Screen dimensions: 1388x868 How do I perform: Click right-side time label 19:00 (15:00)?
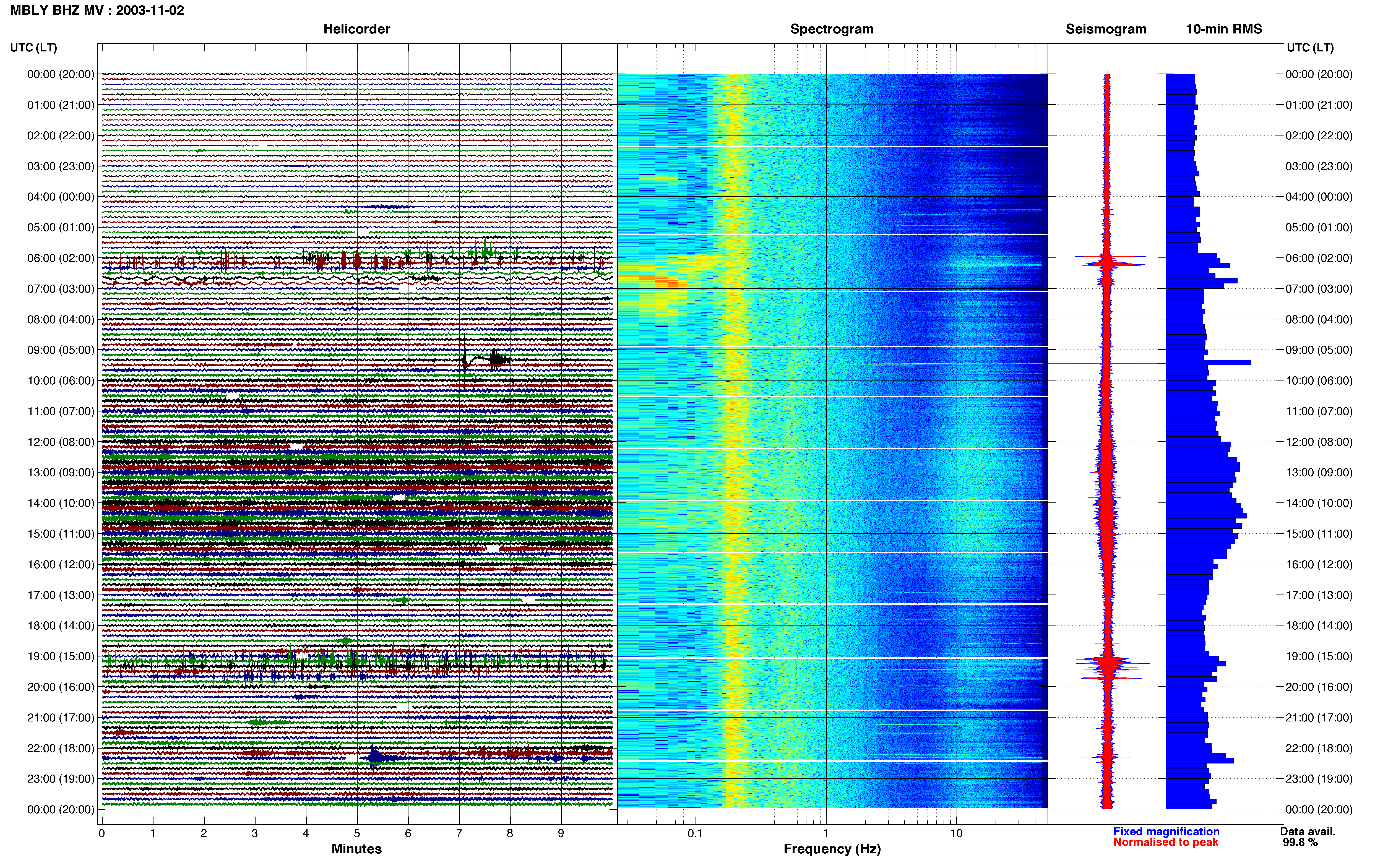point(1319,656)
